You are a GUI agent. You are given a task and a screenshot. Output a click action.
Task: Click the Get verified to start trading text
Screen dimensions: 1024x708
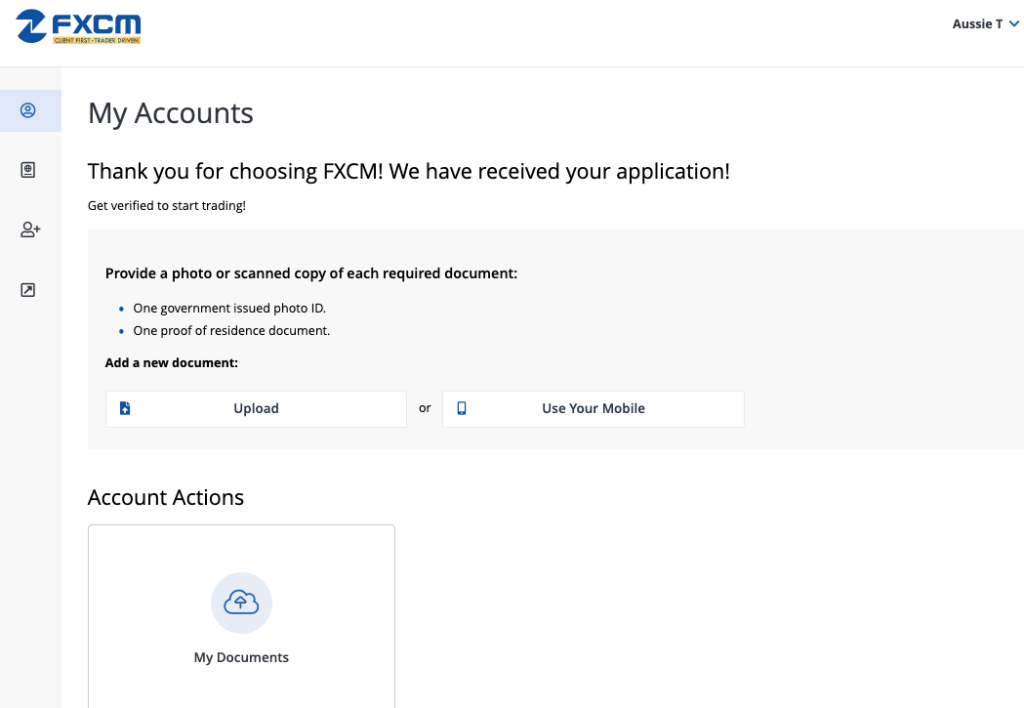click(x=165, y=205)
